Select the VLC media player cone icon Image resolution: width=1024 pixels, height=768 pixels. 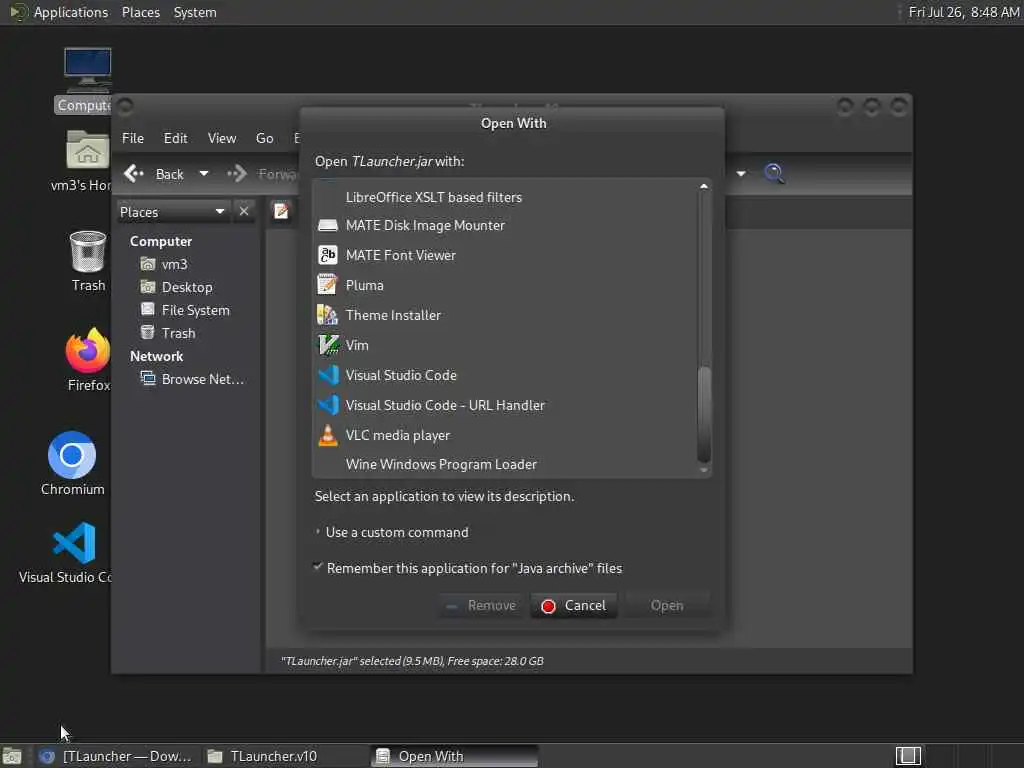[x=328, y=435]
